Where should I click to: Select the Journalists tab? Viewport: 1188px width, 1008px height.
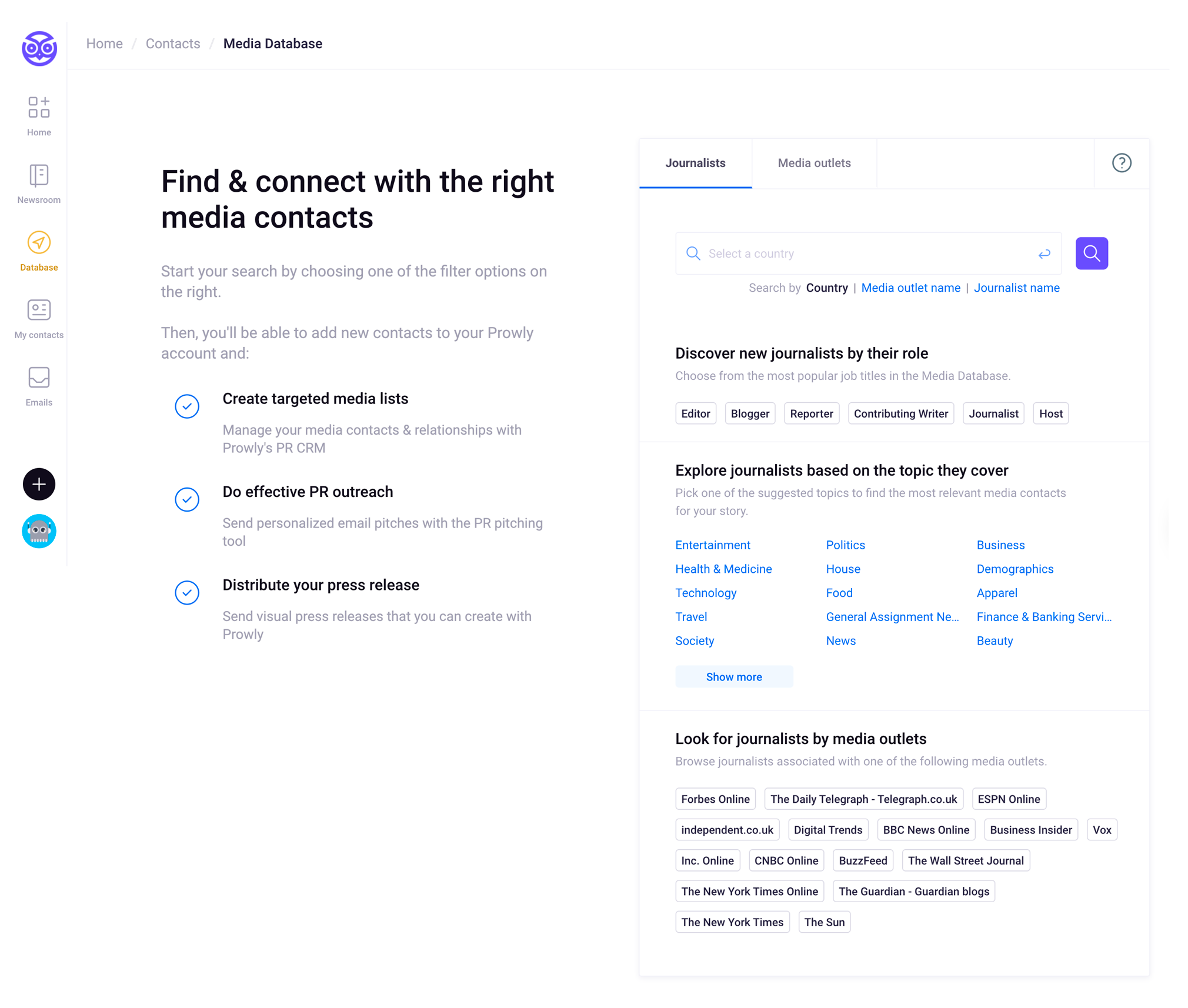point(695,163)
